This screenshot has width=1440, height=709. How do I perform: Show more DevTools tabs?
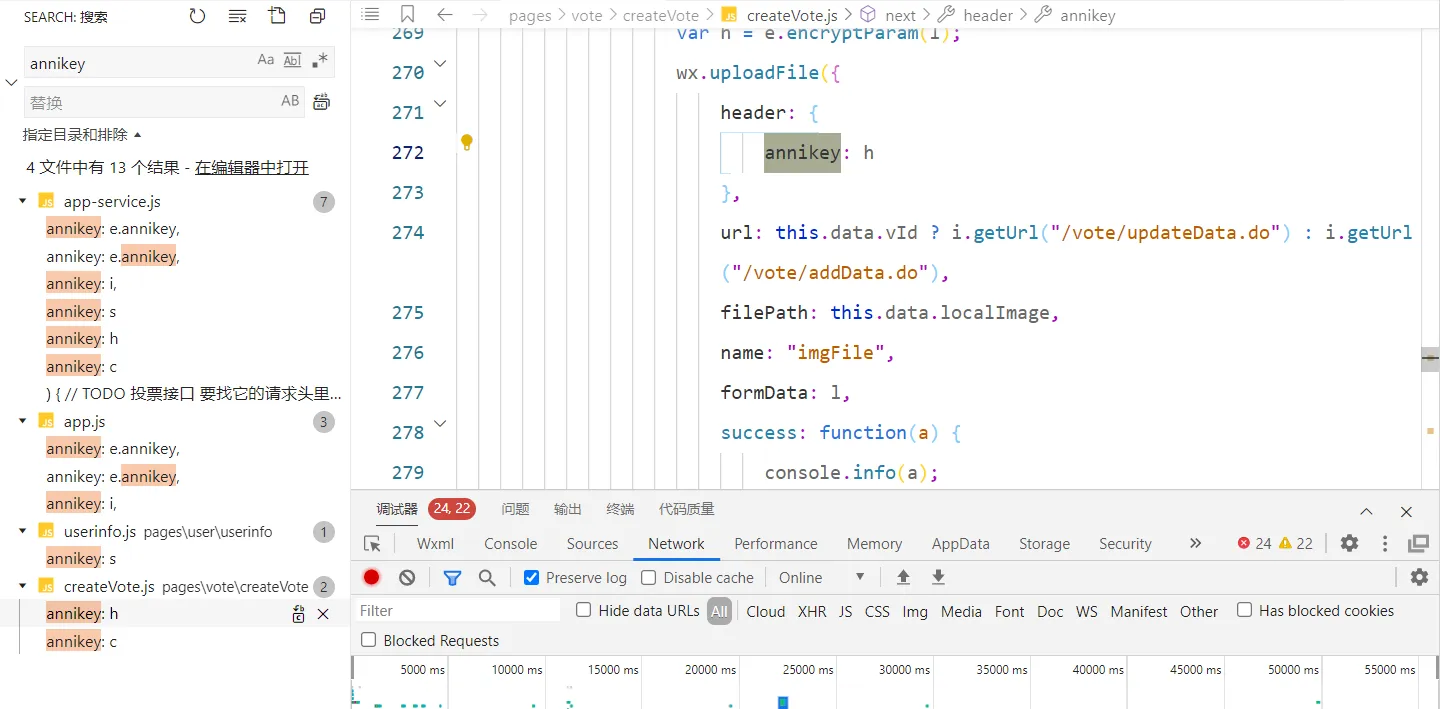pos(1195,543)
